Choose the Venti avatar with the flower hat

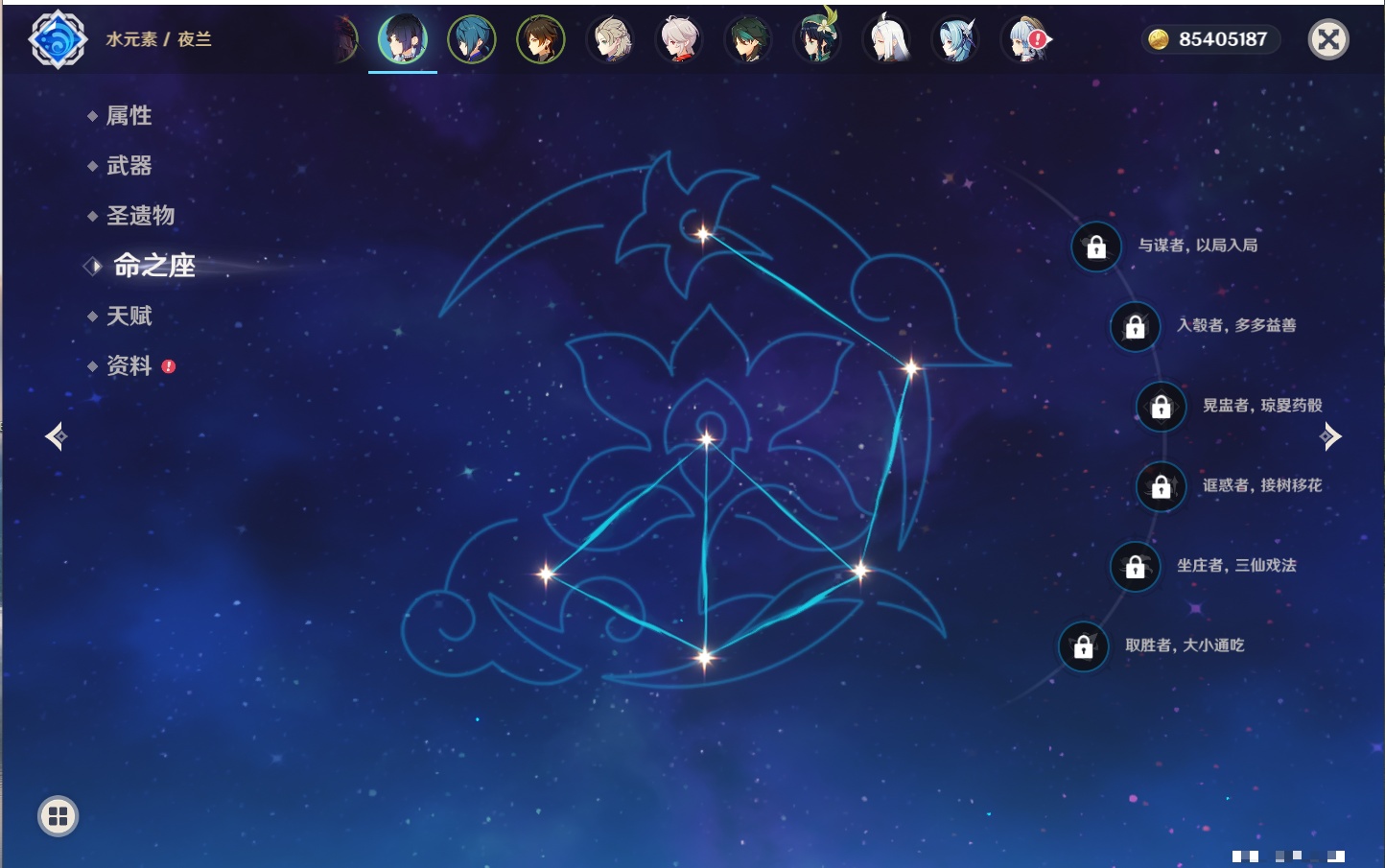[817, 39]
